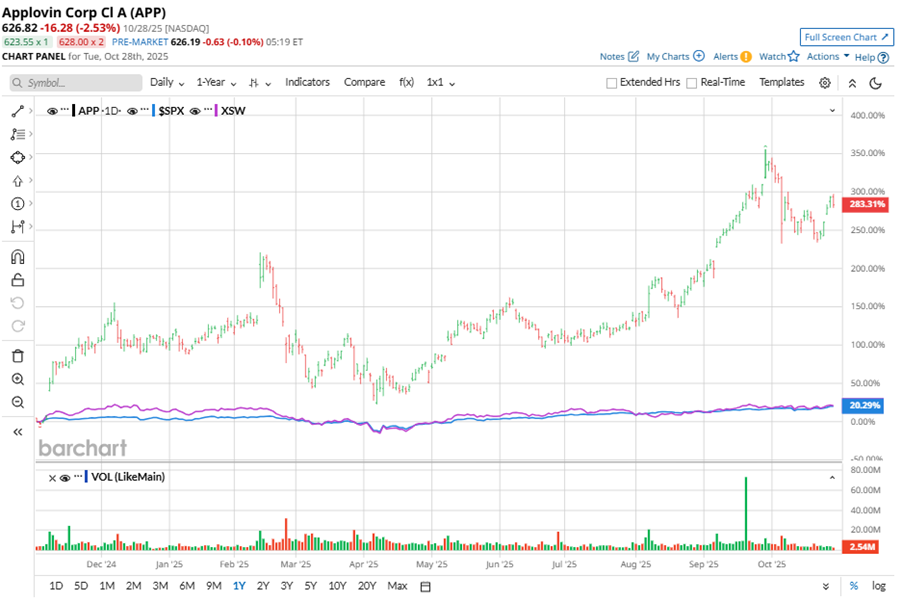Collapse the left drawing toolbar
Viewport: 902px width, 602px height.
point(18,432)
